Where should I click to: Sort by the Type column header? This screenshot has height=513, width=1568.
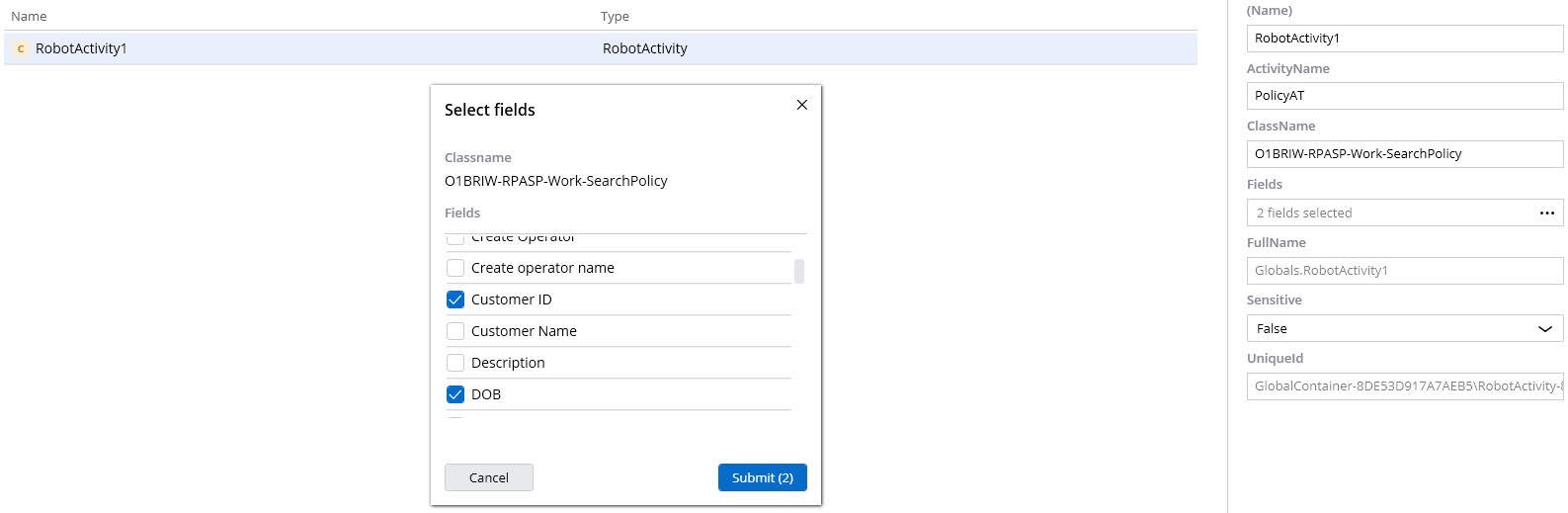click(615, 17)
